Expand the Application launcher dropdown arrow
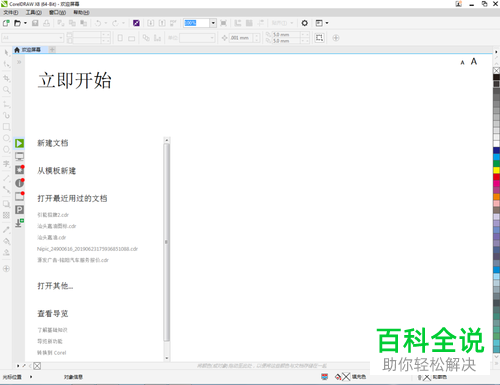 tap(327, 23)
